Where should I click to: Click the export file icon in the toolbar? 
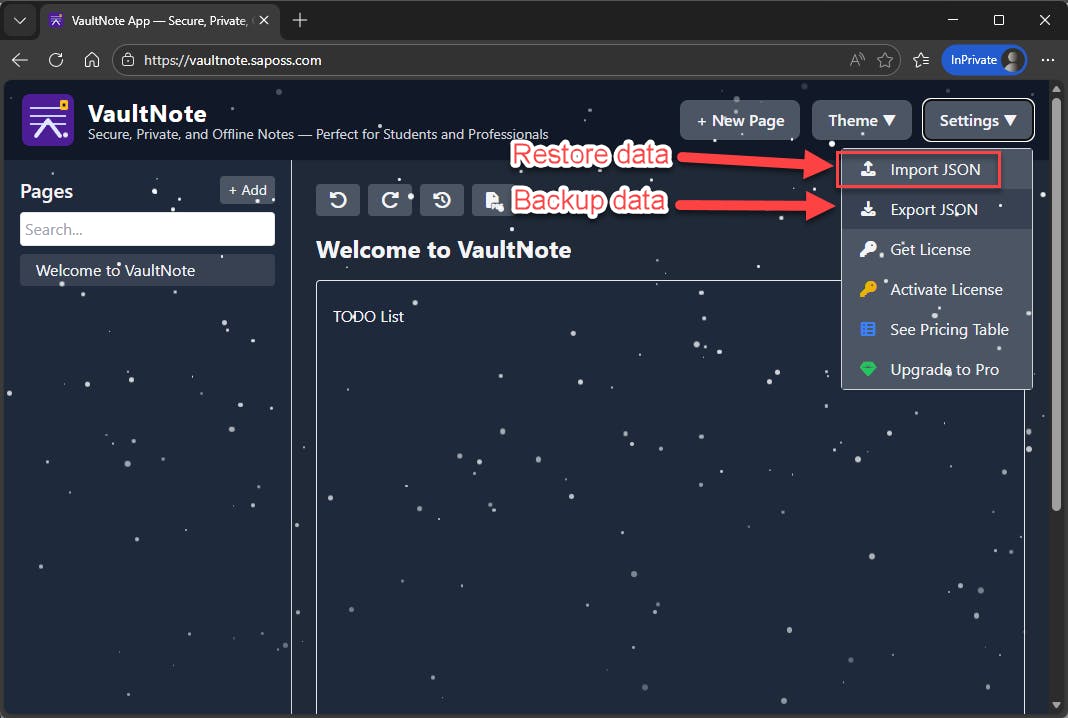click(492, 200)
